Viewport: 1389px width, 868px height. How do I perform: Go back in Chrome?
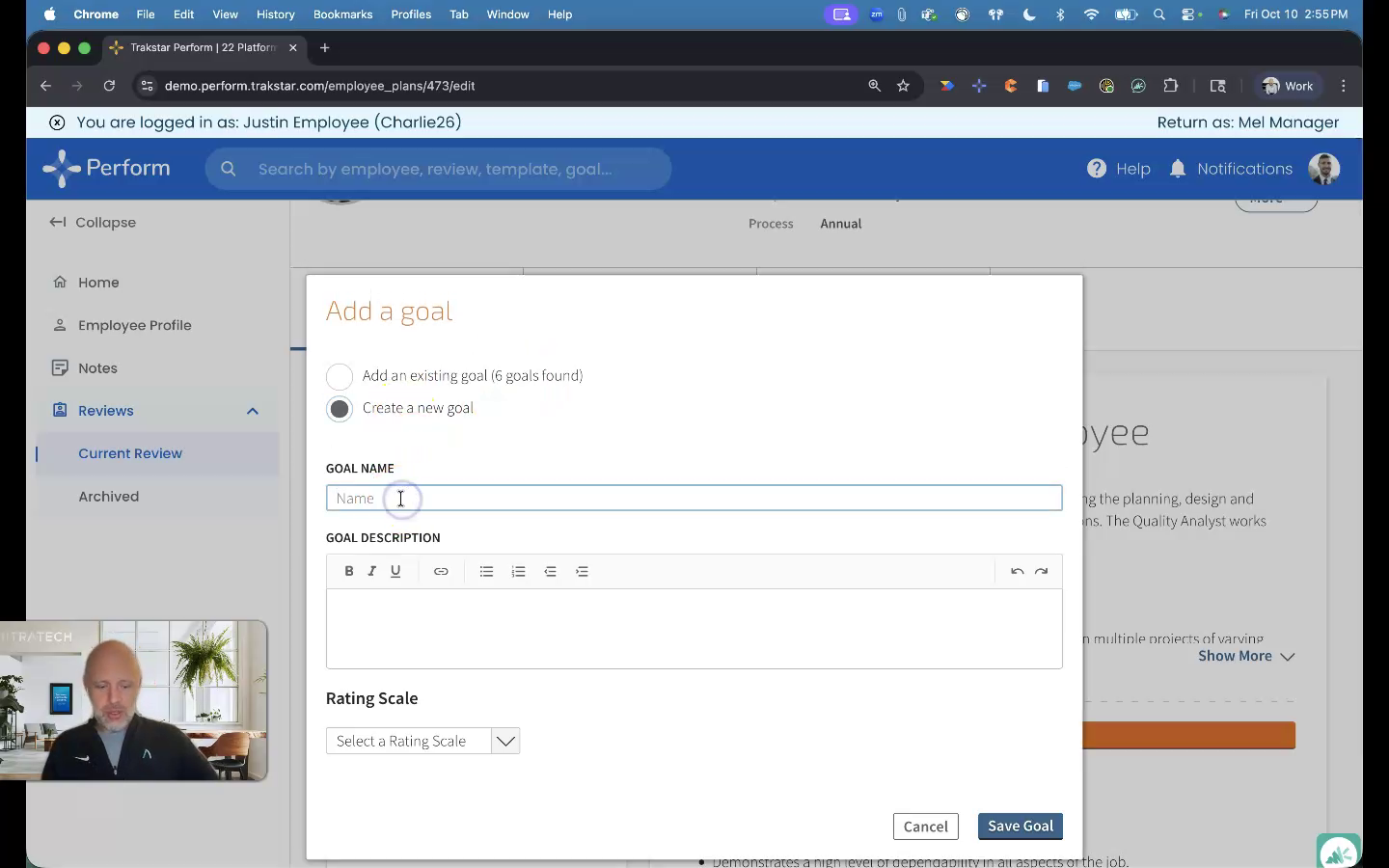(x=45, y=86)
